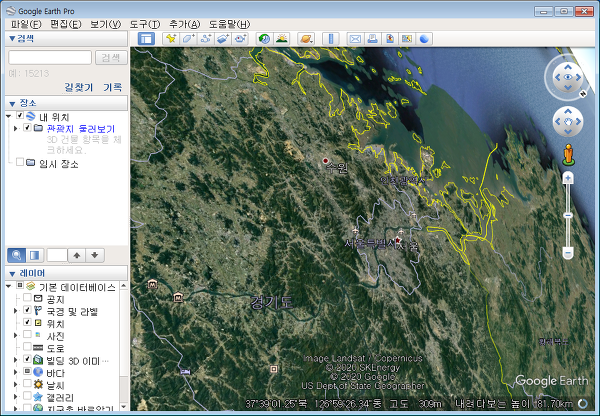Move selected place up with the arrow
Image resolution: width=600 pixels, height=416 pixels.
pos(77,255)
